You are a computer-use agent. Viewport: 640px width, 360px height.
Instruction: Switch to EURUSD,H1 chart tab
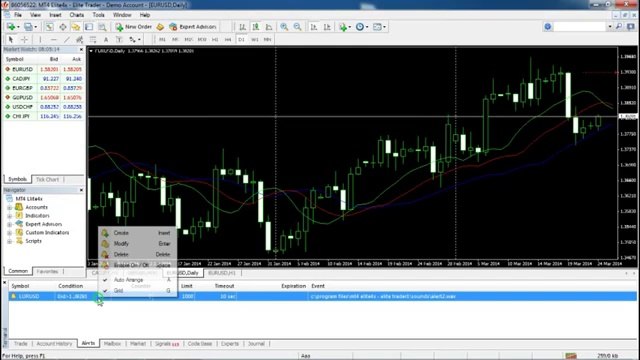pos(222,273)
